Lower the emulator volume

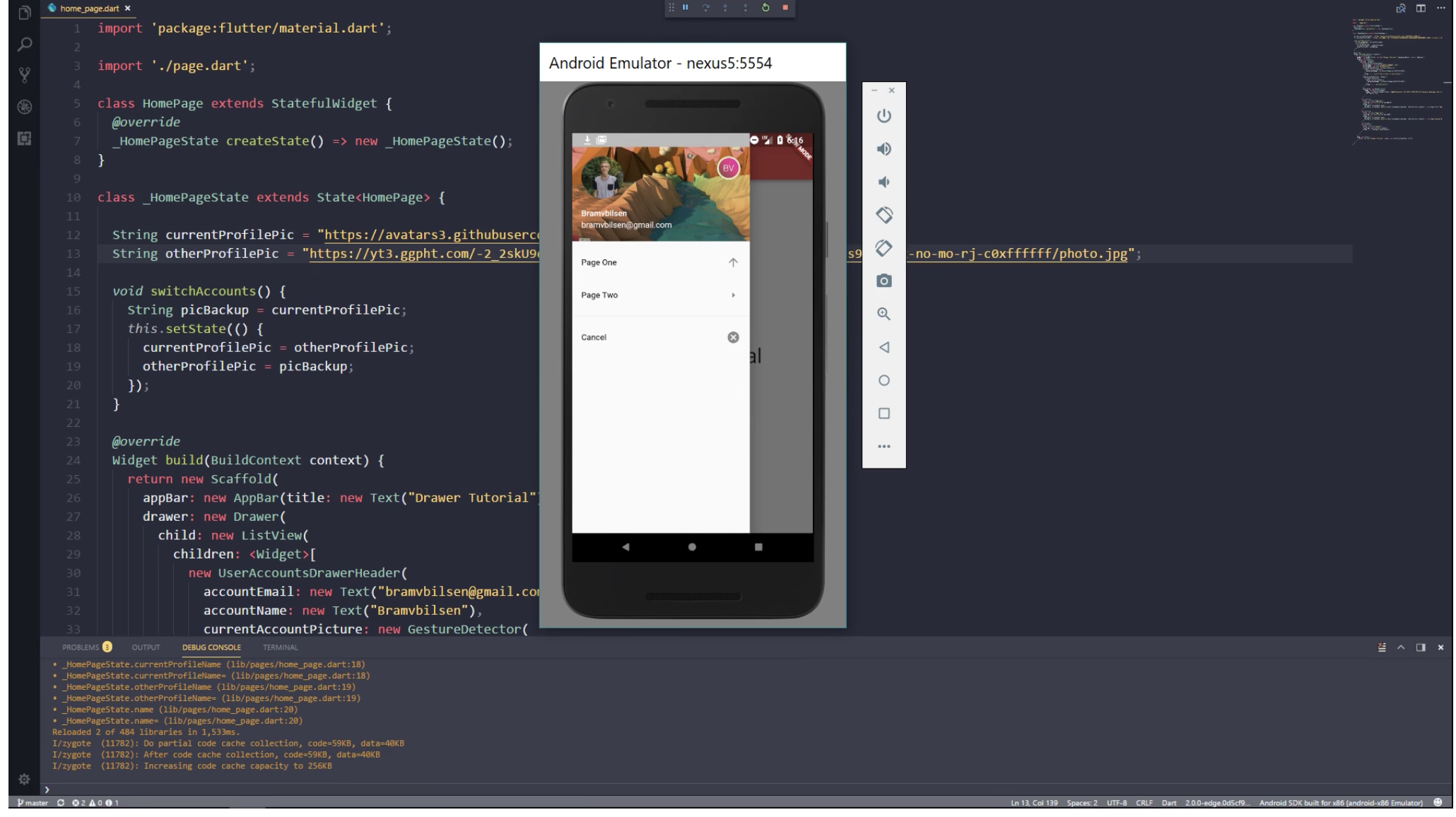pyautogui.click(x=883, y=182)
